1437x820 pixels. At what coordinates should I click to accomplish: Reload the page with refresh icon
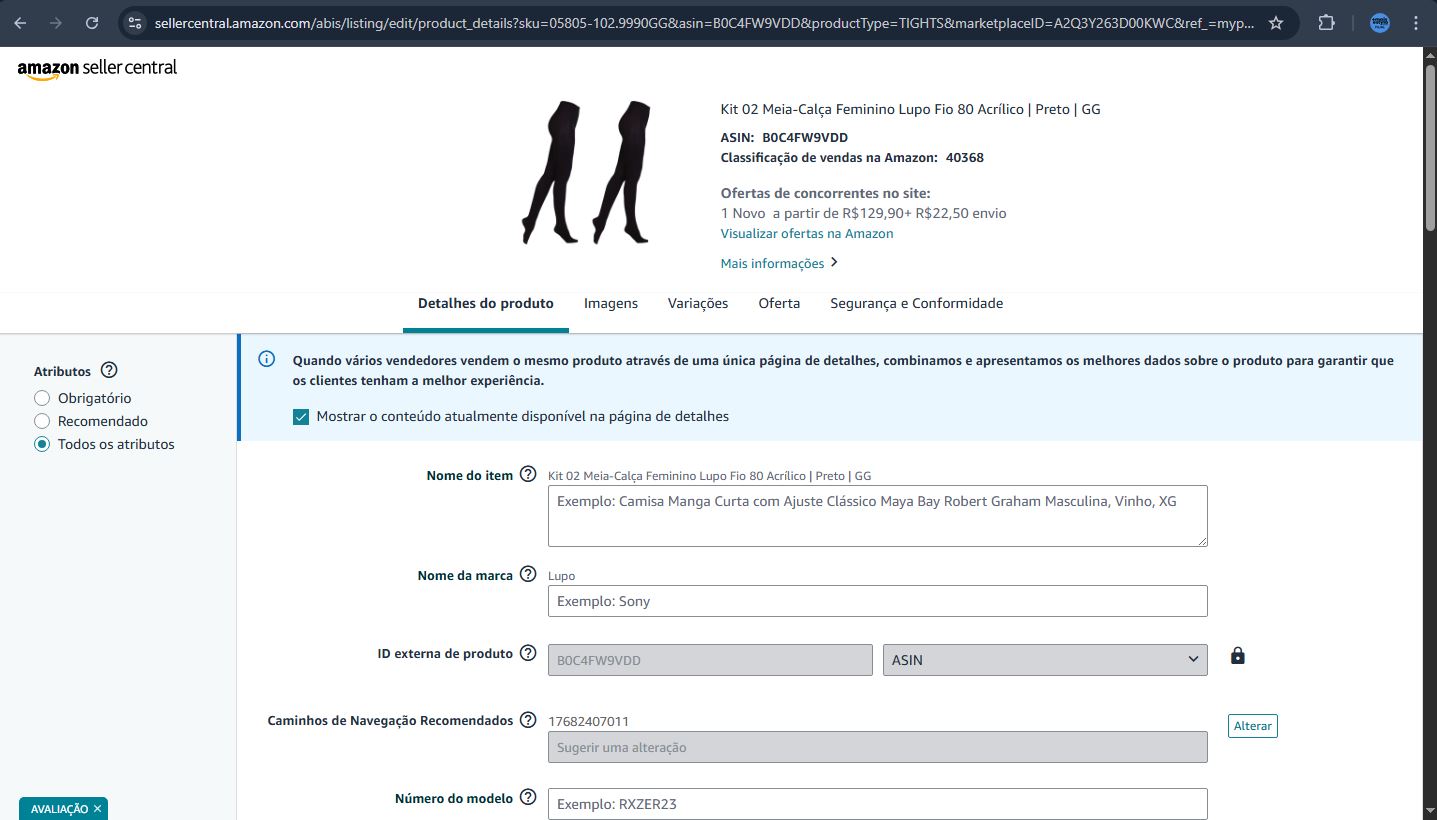tap(92, 23)
